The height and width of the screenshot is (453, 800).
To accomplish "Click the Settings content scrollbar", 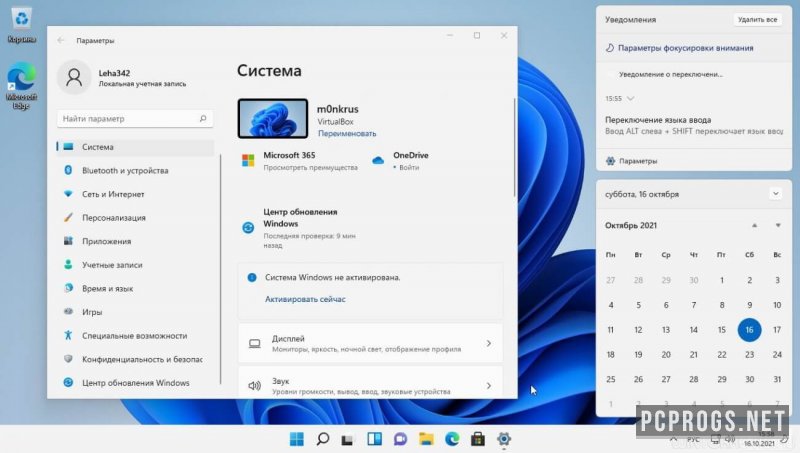I will pos(514,147).
